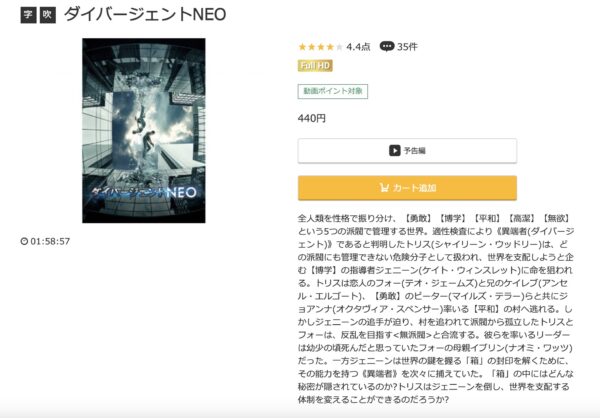This screenshot has height=418, width=600.
Task: Add the movie with カート追加
Action: click(407, 188)
